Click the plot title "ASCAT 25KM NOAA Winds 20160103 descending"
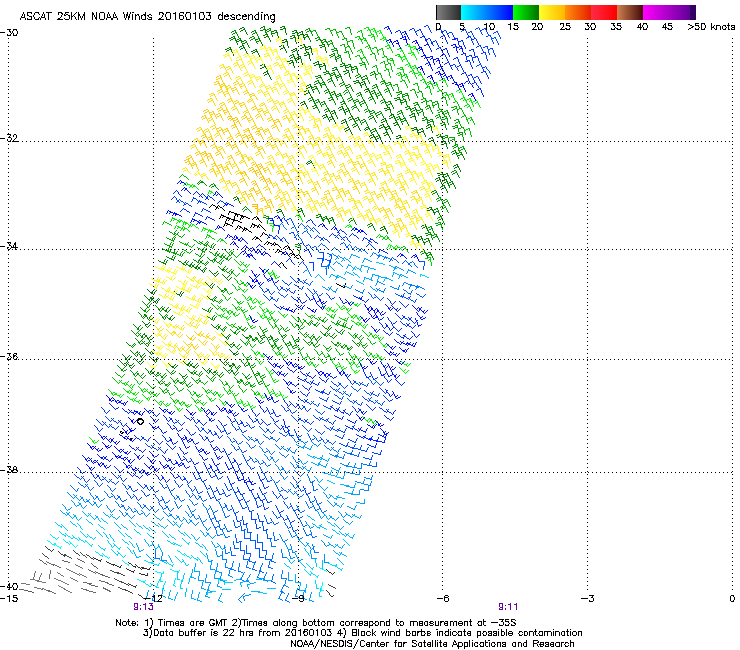The height and width of the screenshot is (650, 740). click(147, 16)
